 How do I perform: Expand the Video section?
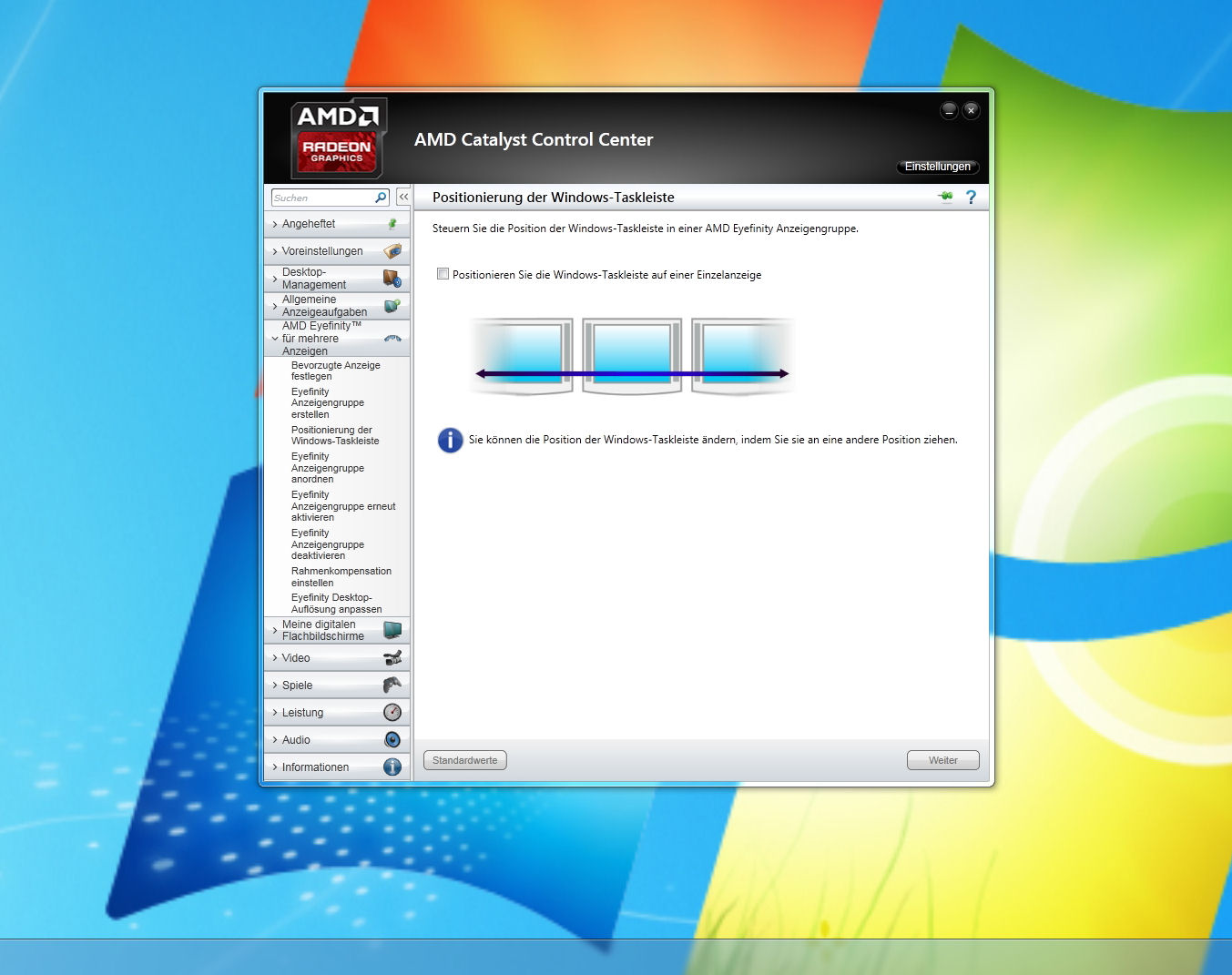tap(338, 658)
